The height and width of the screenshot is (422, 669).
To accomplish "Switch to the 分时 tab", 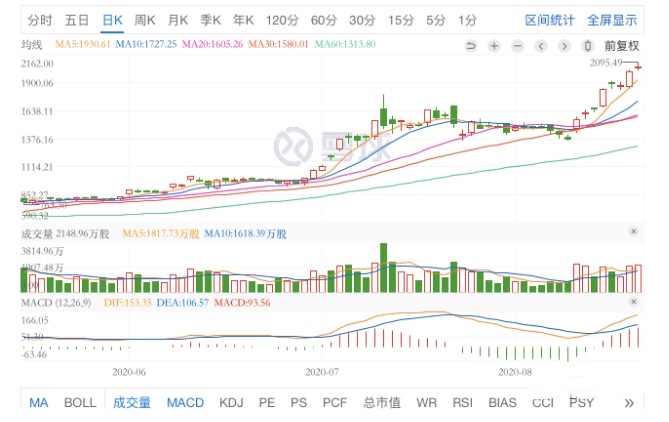I will 40,20.
